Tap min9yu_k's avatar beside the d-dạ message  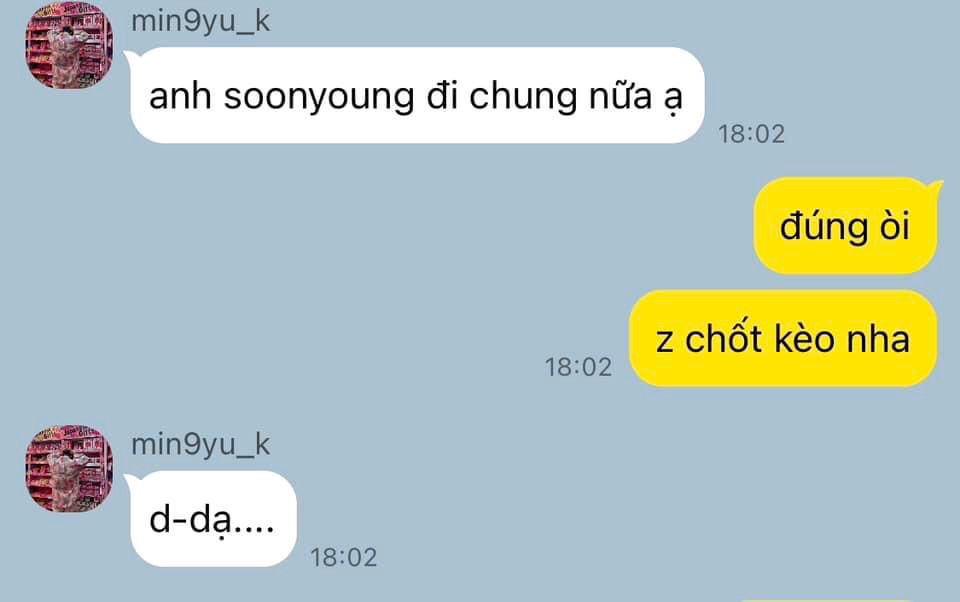(69, 468)
